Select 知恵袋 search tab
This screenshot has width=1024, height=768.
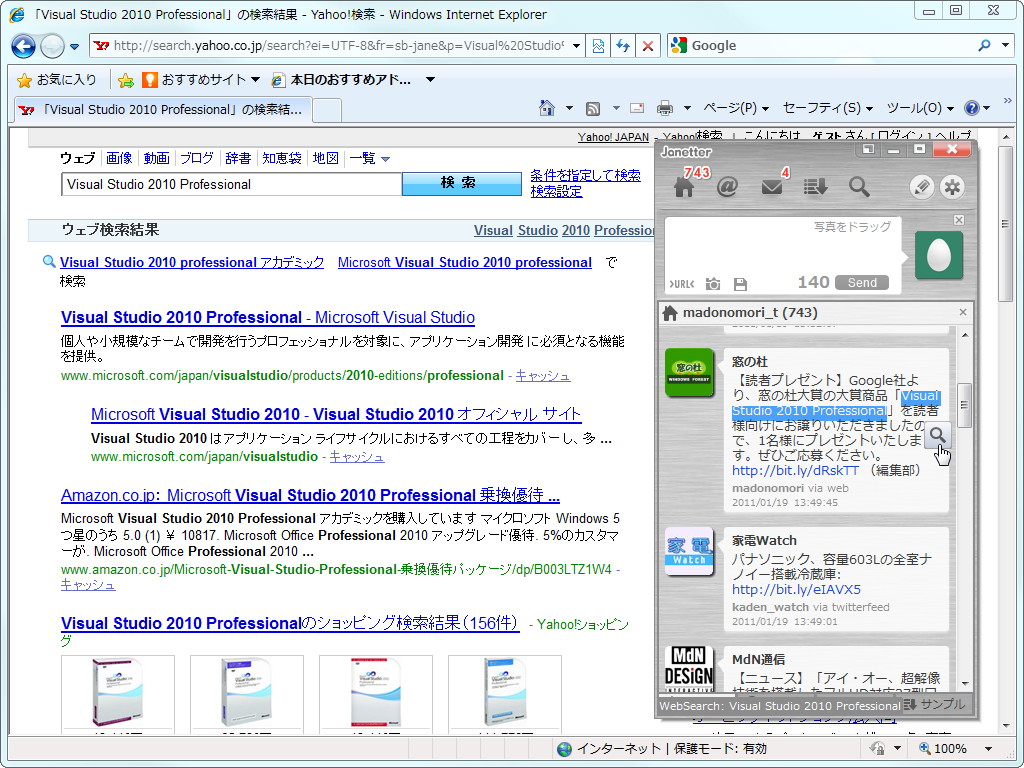point(281,158)
